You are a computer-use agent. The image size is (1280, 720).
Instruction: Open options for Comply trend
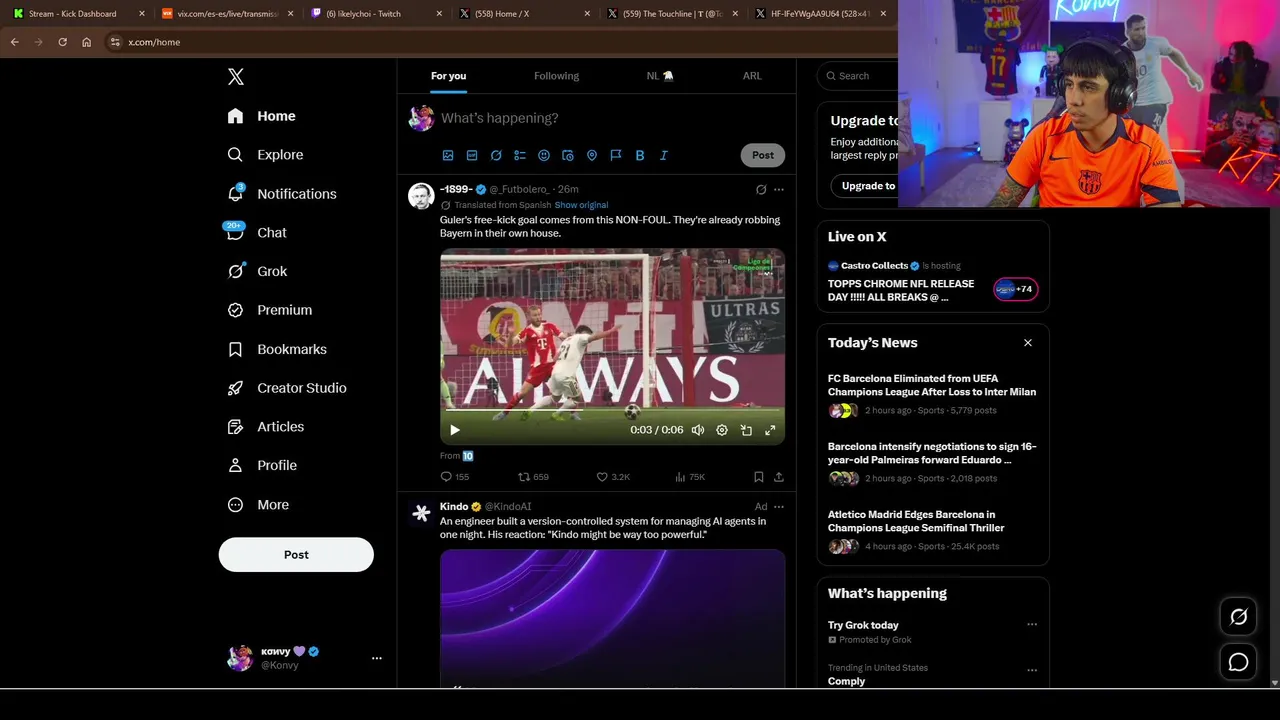click(x=1032, y=670)
